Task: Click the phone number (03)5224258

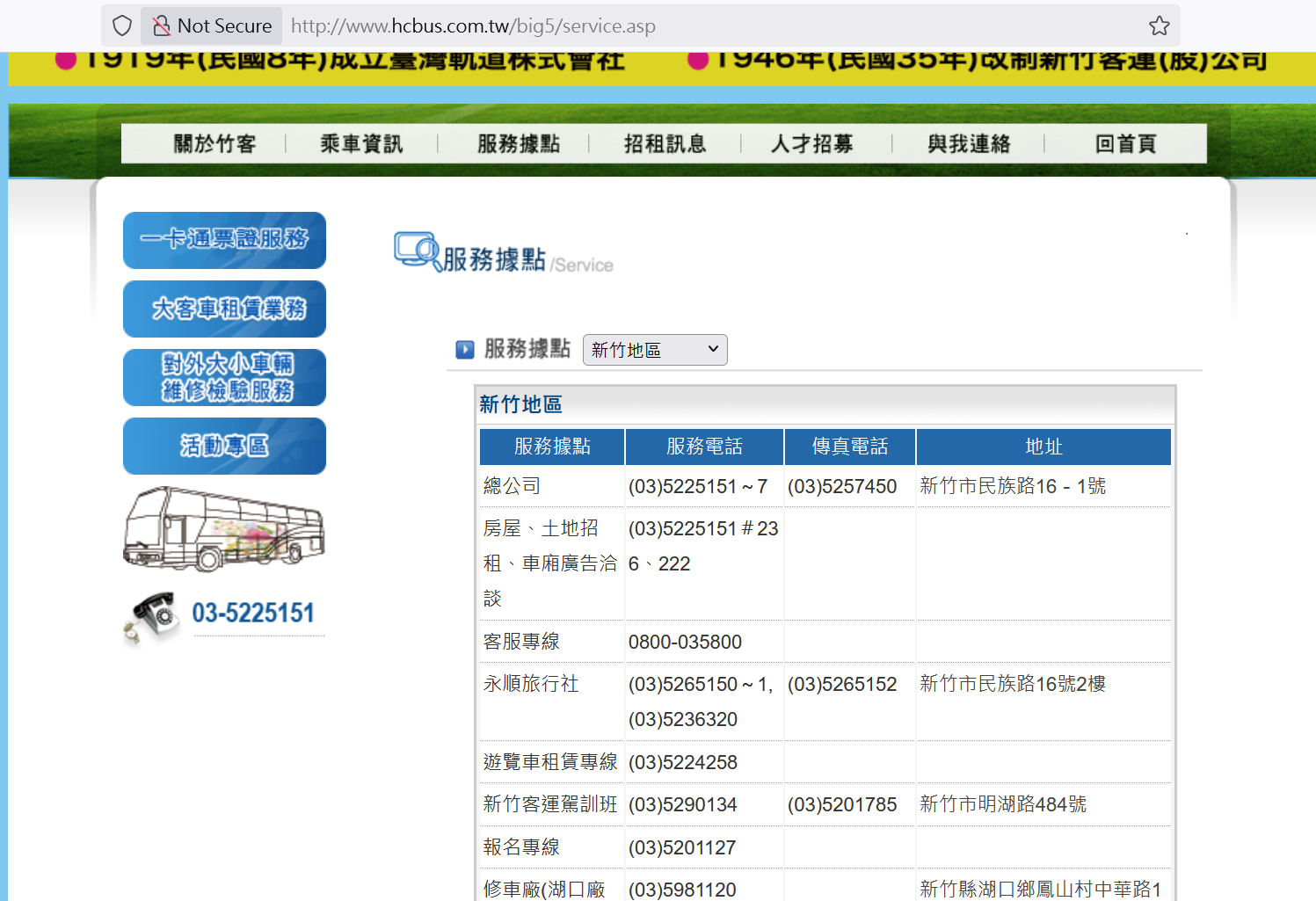Action: coord(683,762)
